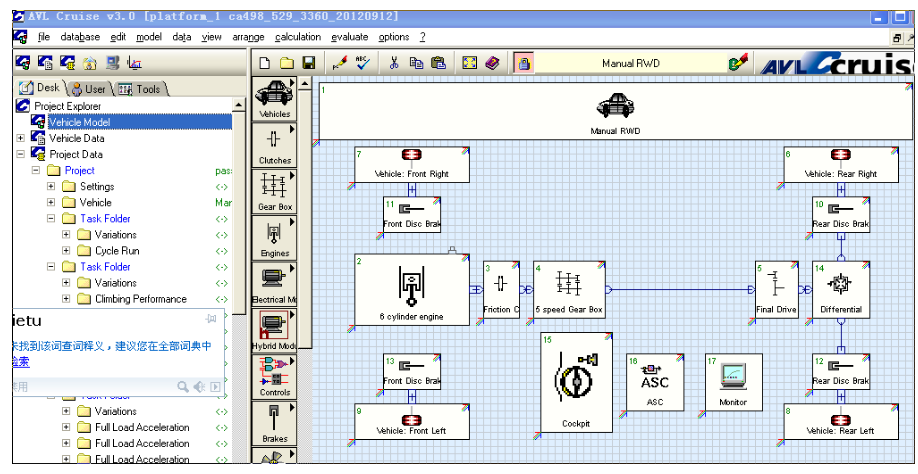Select the 5 speed Gear Box block
The width and height of the screenshot is (918, 474).
point(569,290)
